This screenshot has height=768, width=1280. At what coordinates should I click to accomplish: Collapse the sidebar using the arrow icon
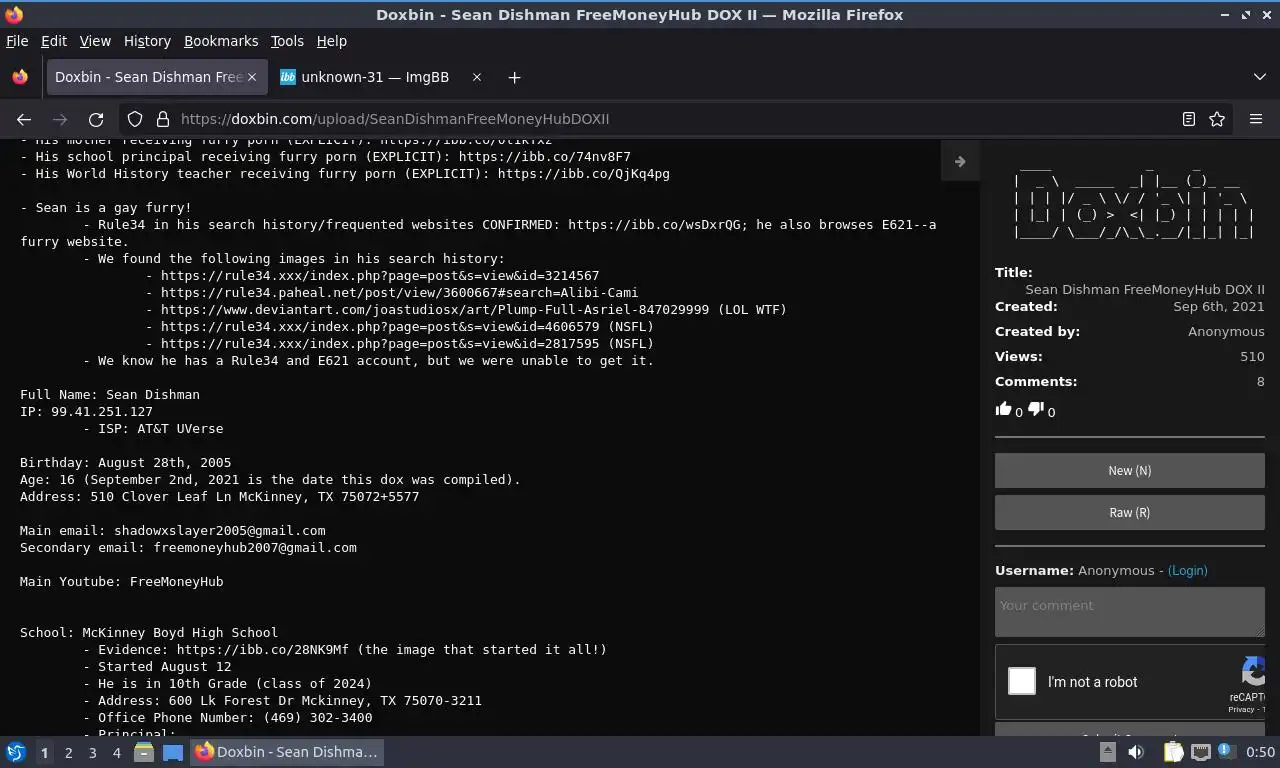click(960, 161)
